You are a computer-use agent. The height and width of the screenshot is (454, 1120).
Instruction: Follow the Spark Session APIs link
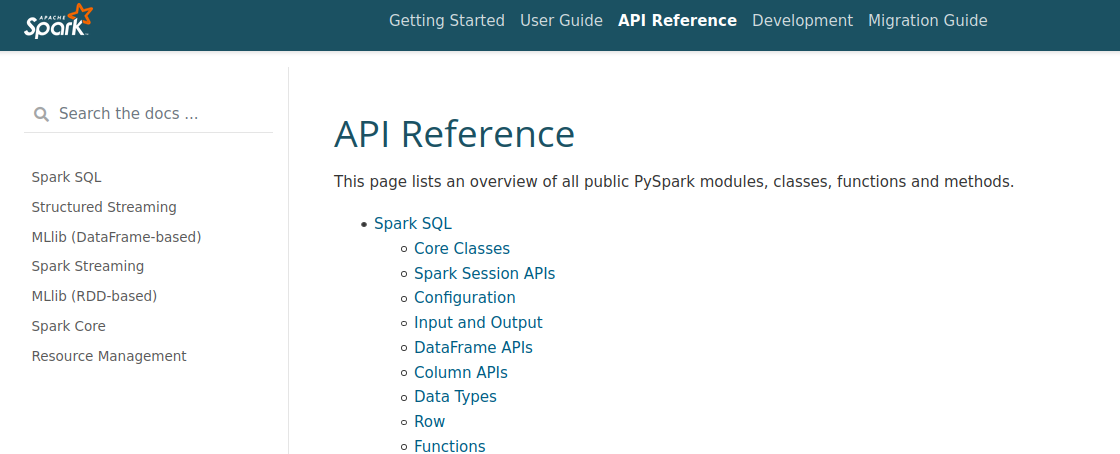click(x=484, y=273)
